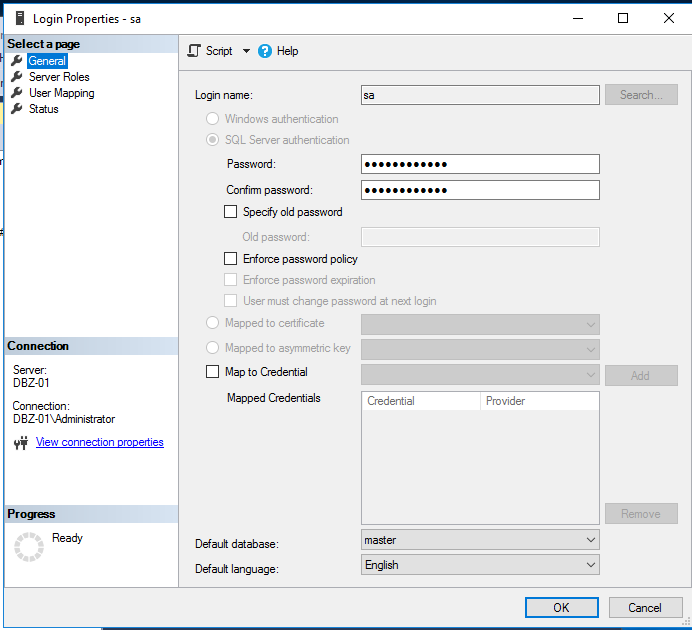Open View connection properties link
Image resolution: width=692 pixels, height=630 pixels.
[x=100, y=442]
